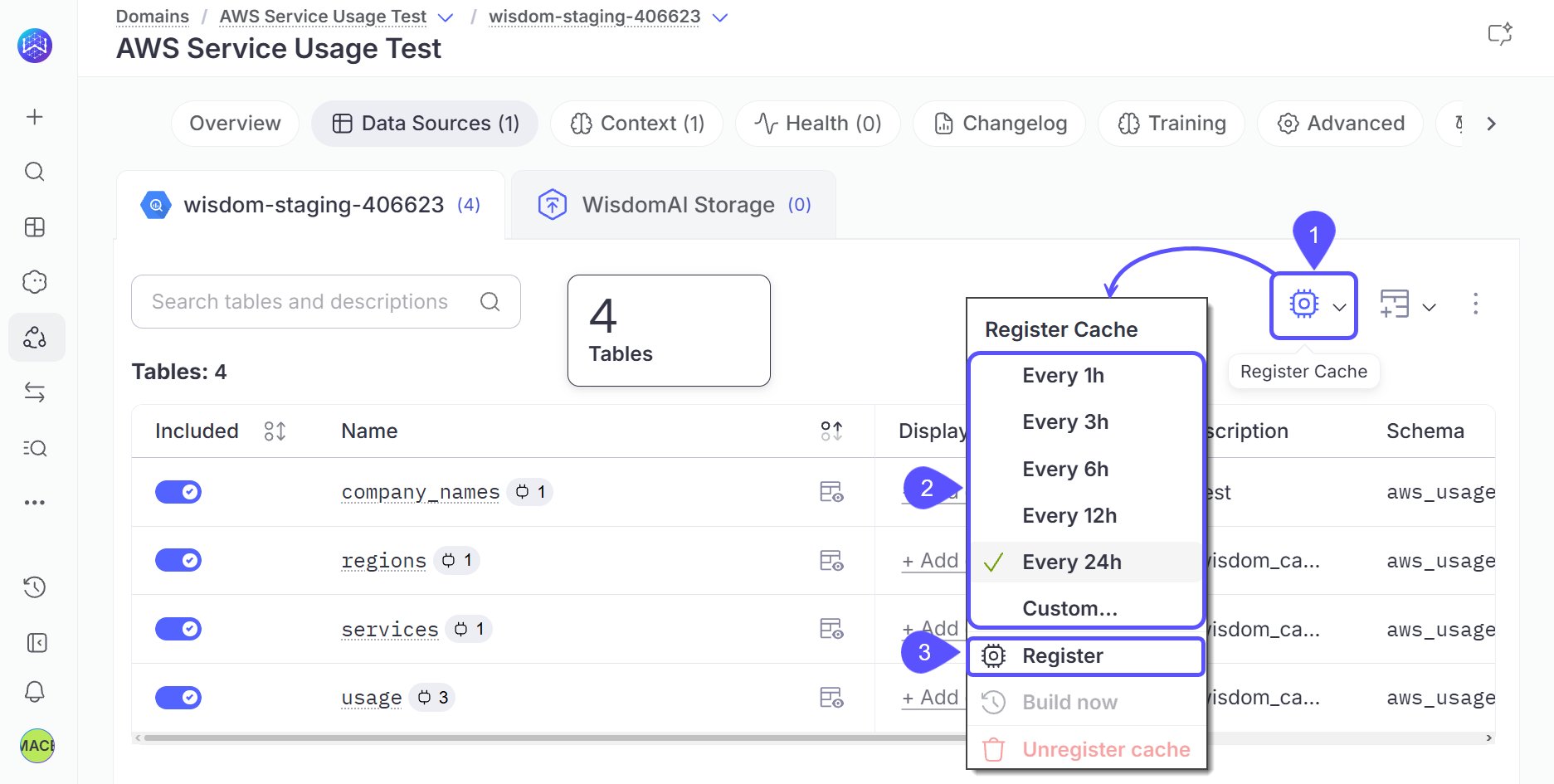Select Every 3h cache interval
This screenshot has height=784, width=1554.
pyautogui.click(x=1086, y=422)
